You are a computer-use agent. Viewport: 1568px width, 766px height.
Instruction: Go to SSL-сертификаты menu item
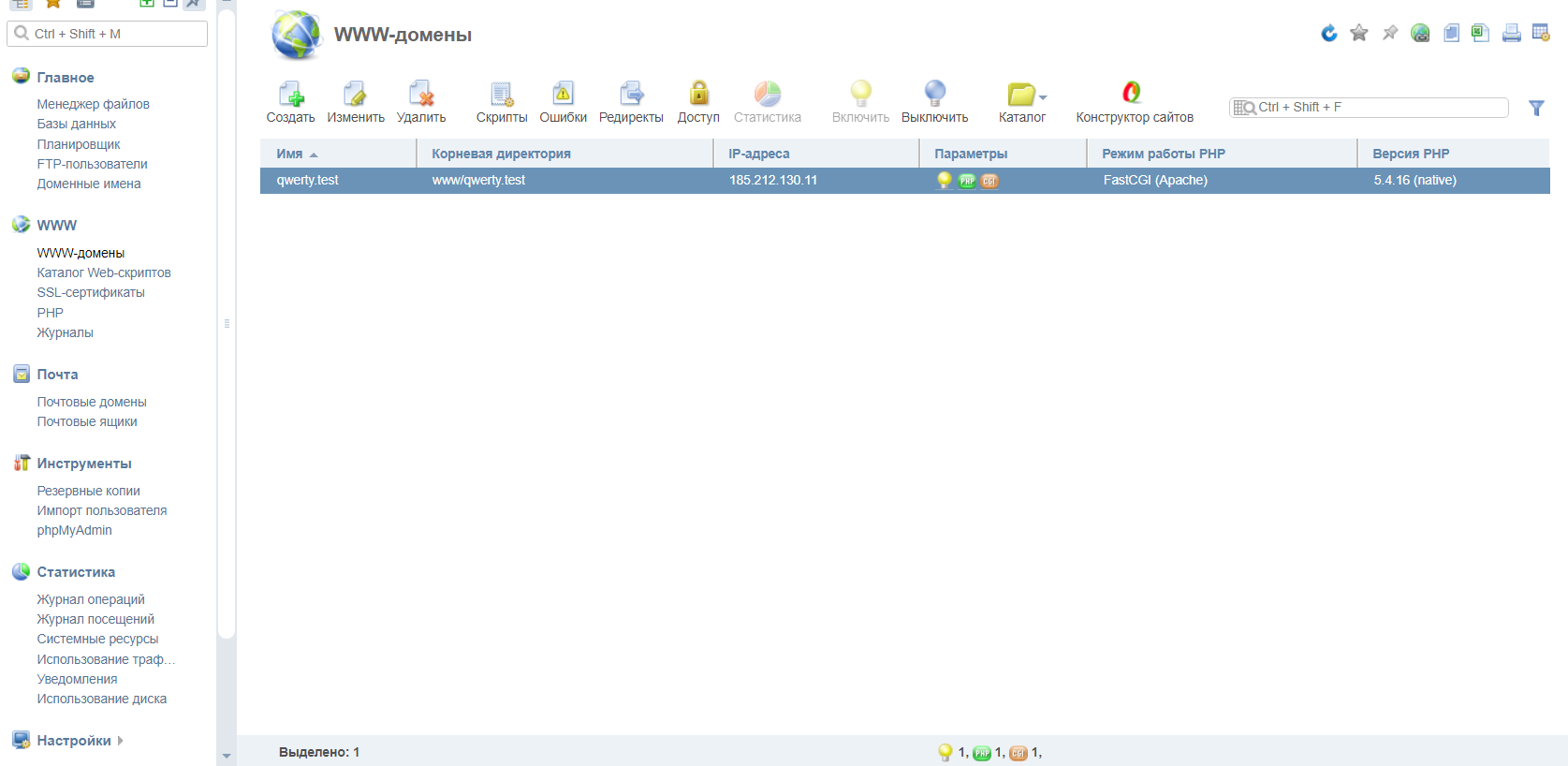pyautogui.click(x=91, y=292)
